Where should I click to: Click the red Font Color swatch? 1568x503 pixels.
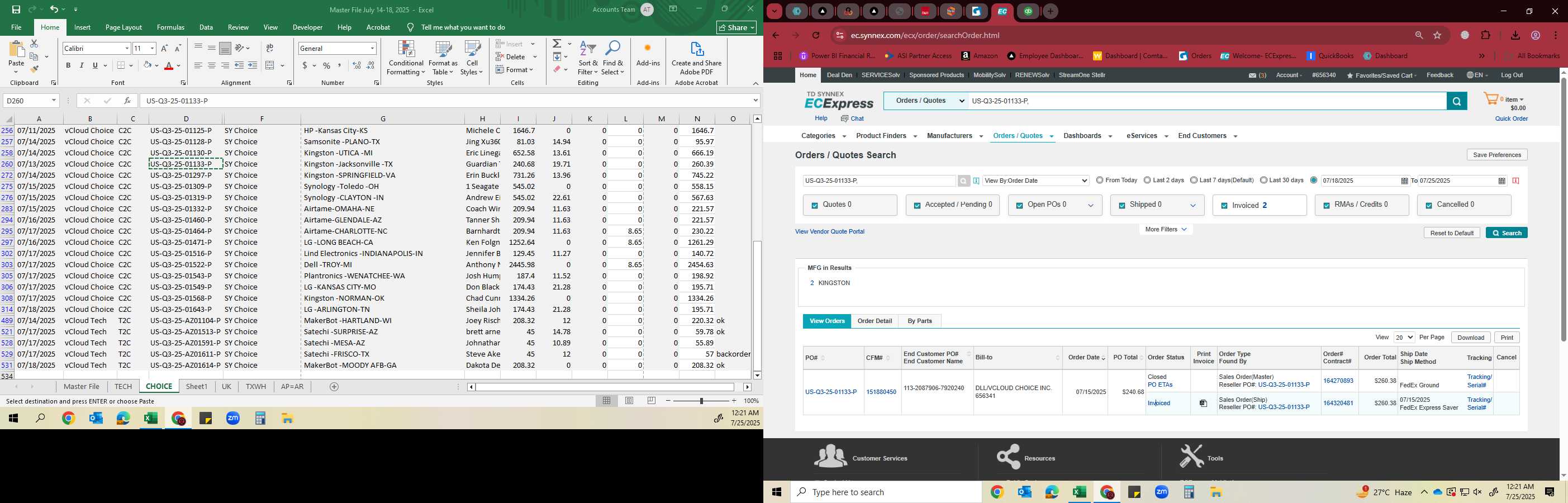point(169,66)
